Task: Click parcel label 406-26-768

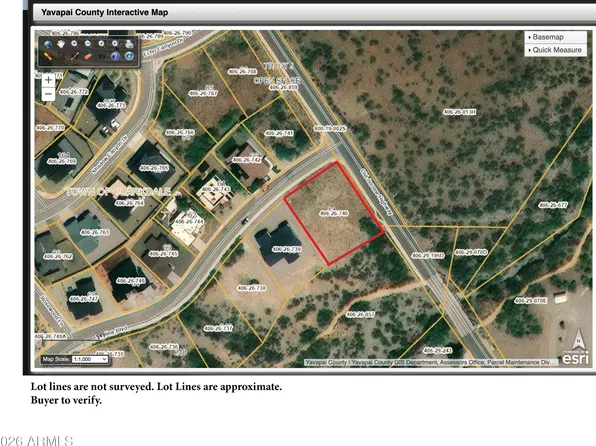Action: coord(243,72)
